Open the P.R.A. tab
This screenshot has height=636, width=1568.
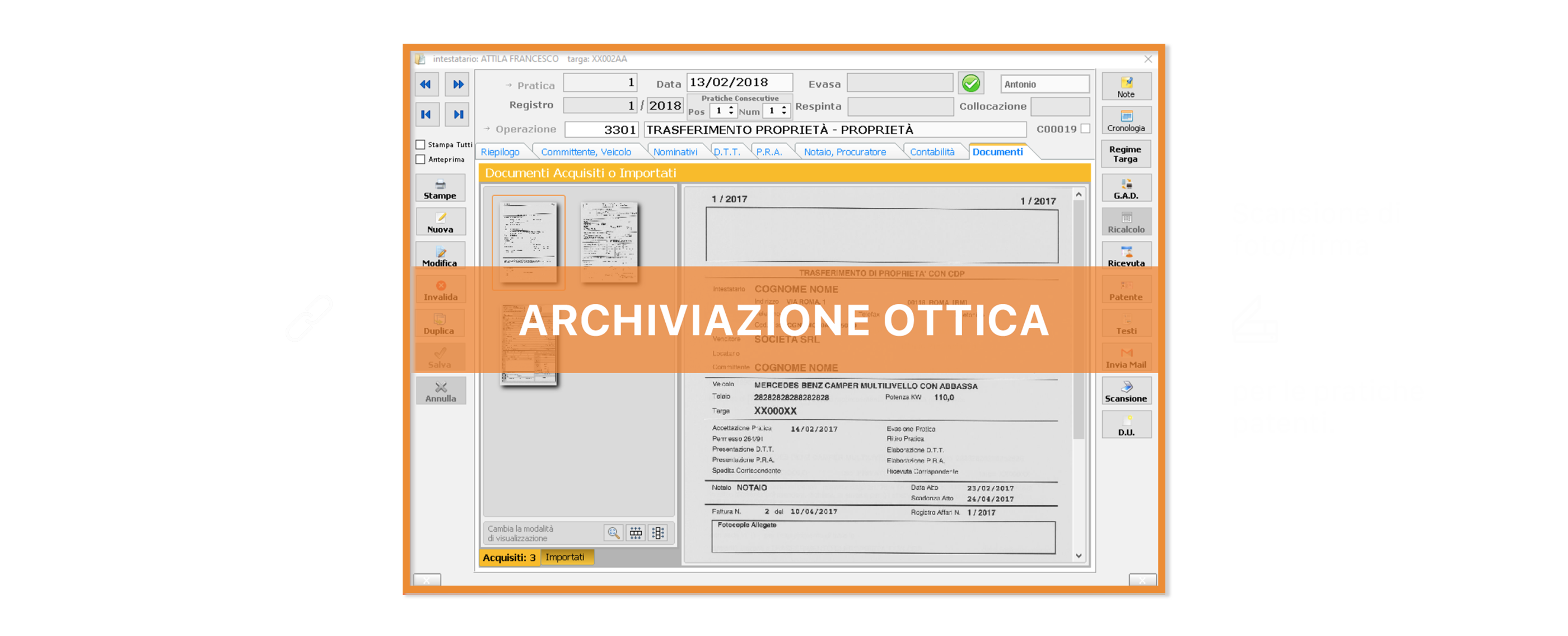click(769, 152)
